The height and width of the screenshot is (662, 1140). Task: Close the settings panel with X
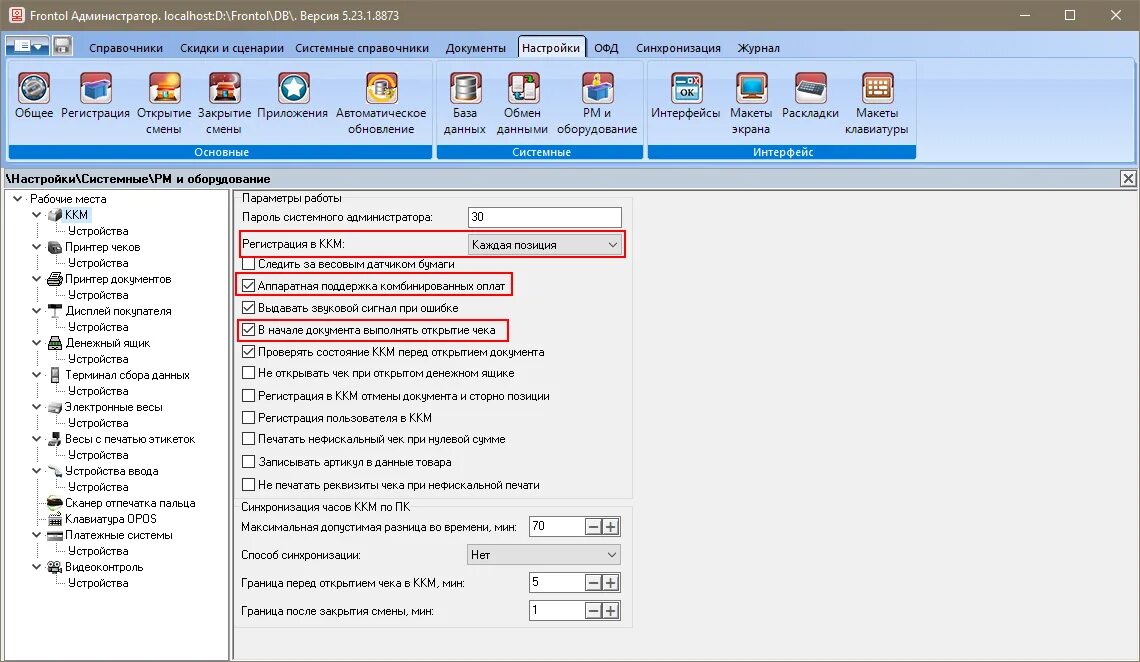(x=1128, y=179)
